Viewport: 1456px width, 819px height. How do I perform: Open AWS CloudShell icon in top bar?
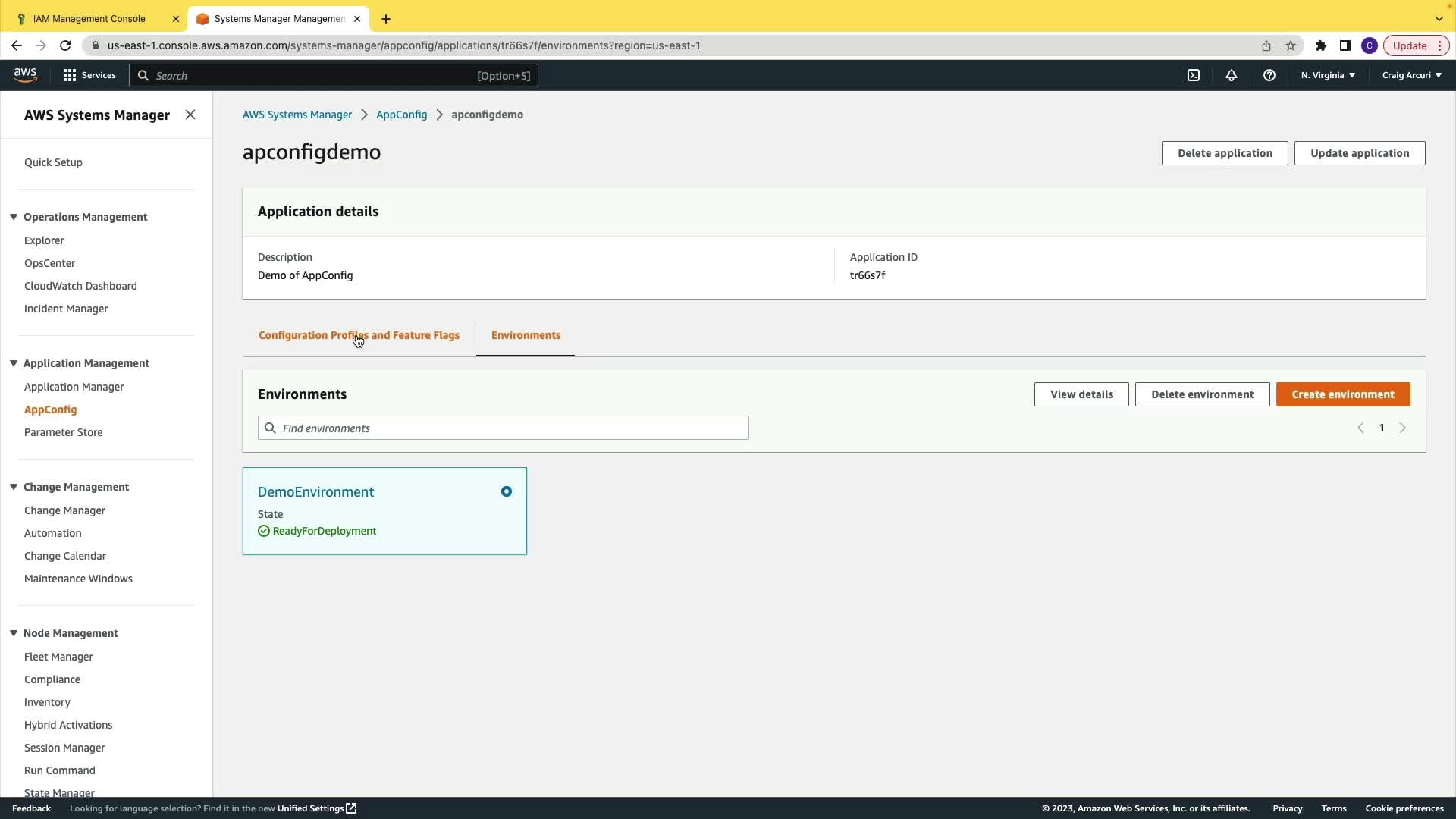point(1194,75)
